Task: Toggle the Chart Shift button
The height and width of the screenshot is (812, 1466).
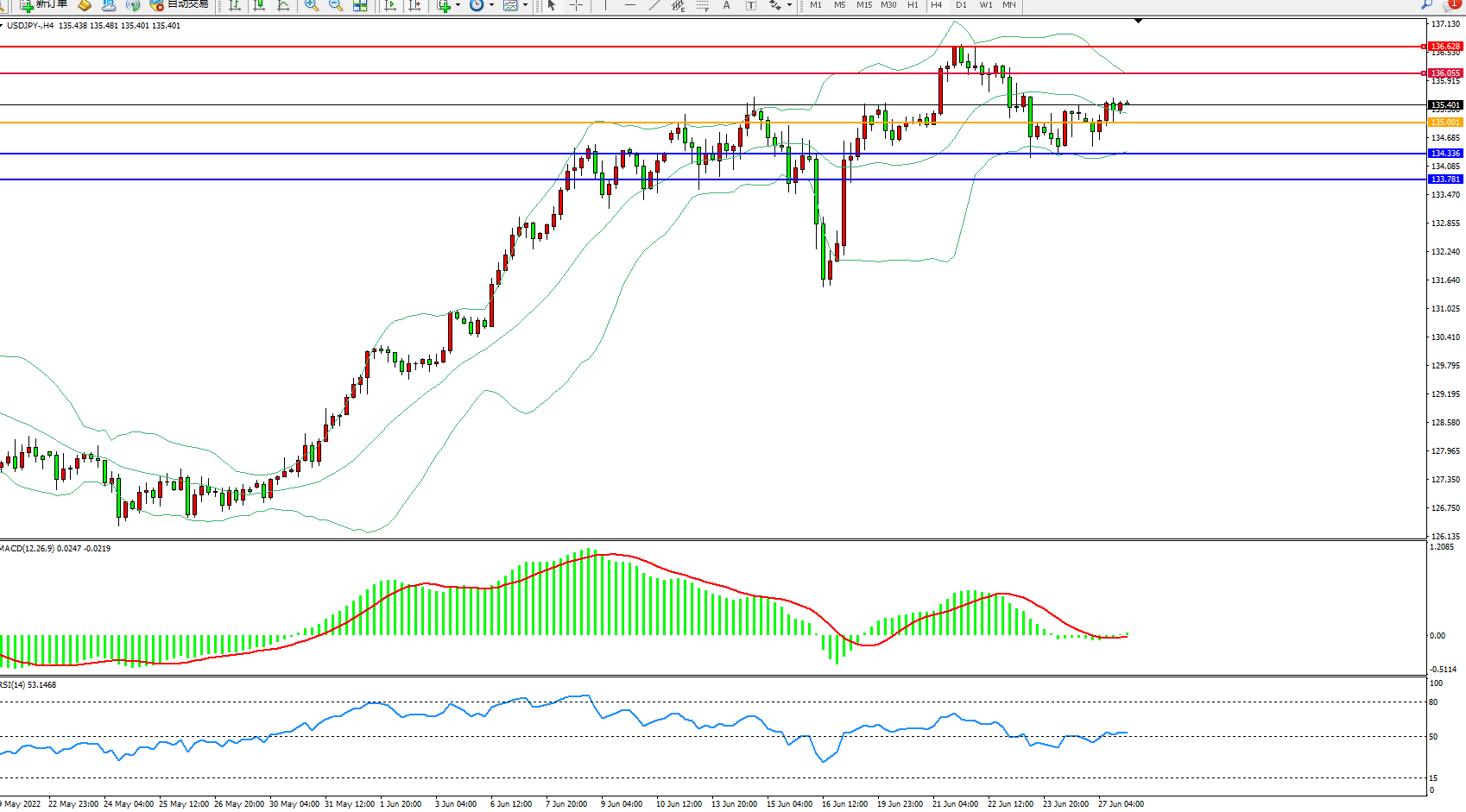Action: tap(415, 5)
